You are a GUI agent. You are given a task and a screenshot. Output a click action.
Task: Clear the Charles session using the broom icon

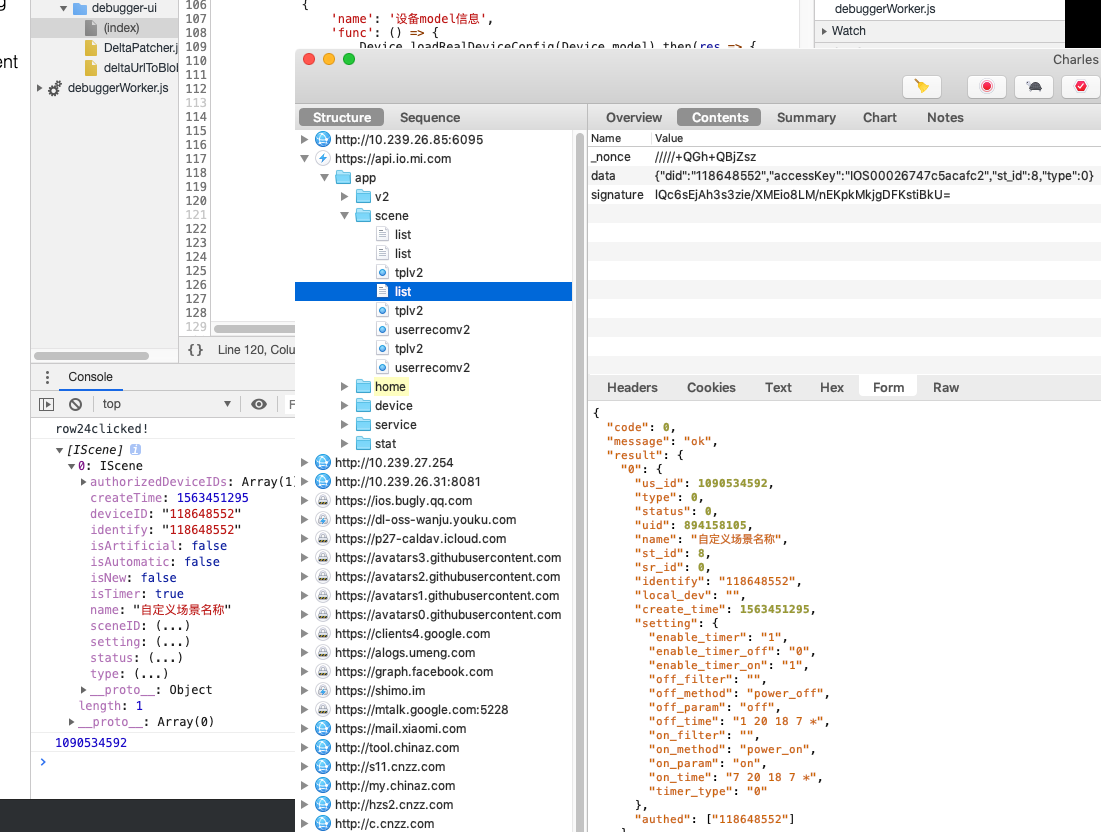[x=921, y=87]
